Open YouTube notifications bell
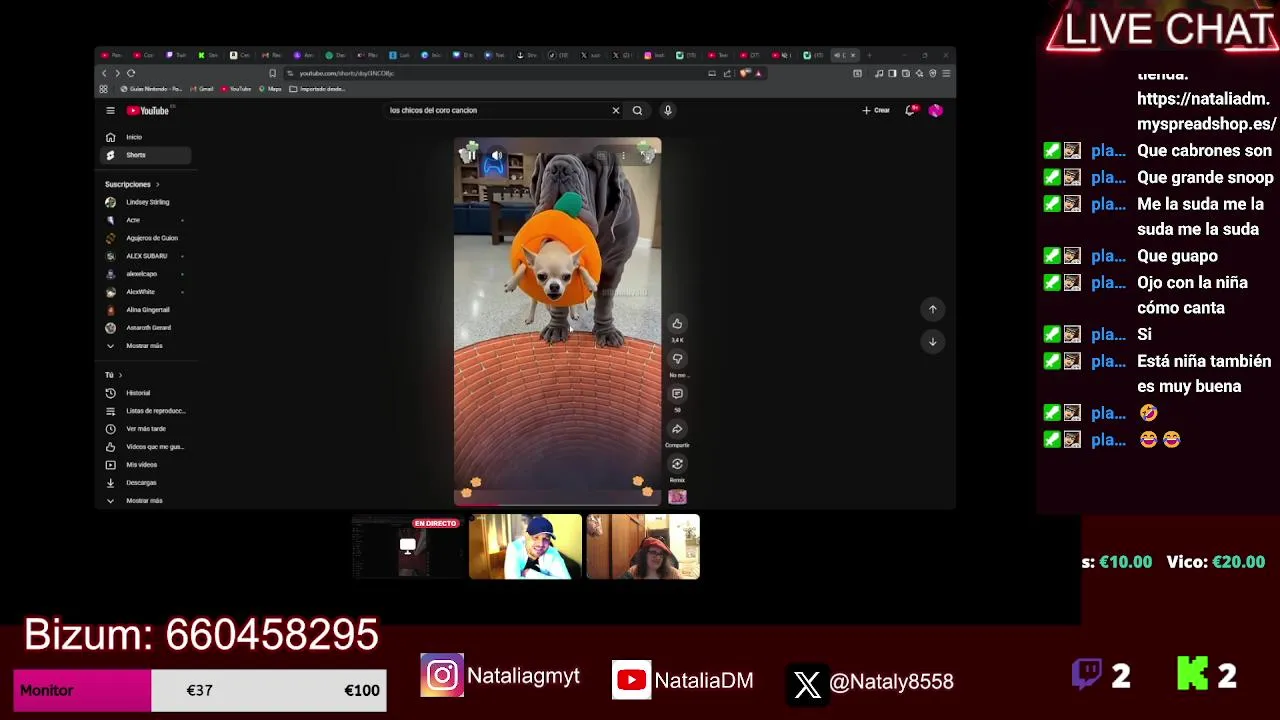This screenshot has width=1280, height=720. coord(910,111)
